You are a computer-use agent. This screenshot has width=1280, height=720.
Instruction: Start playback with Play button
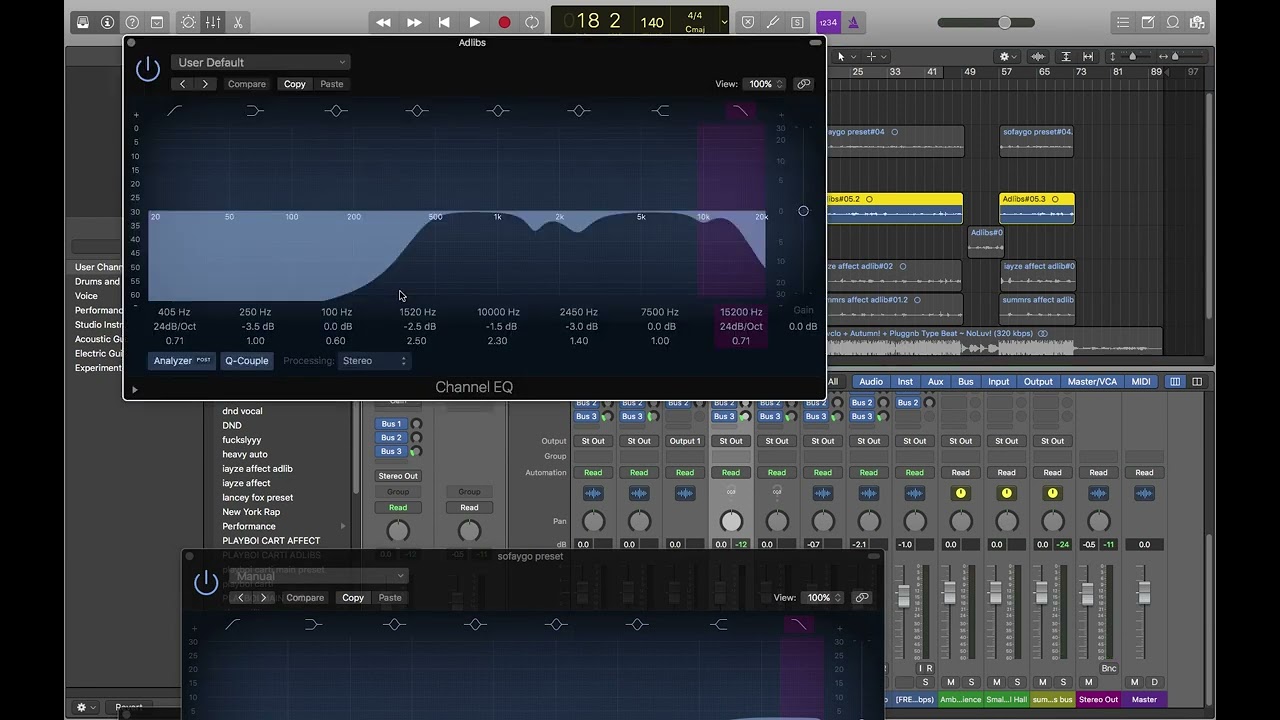tap(474, 22)
